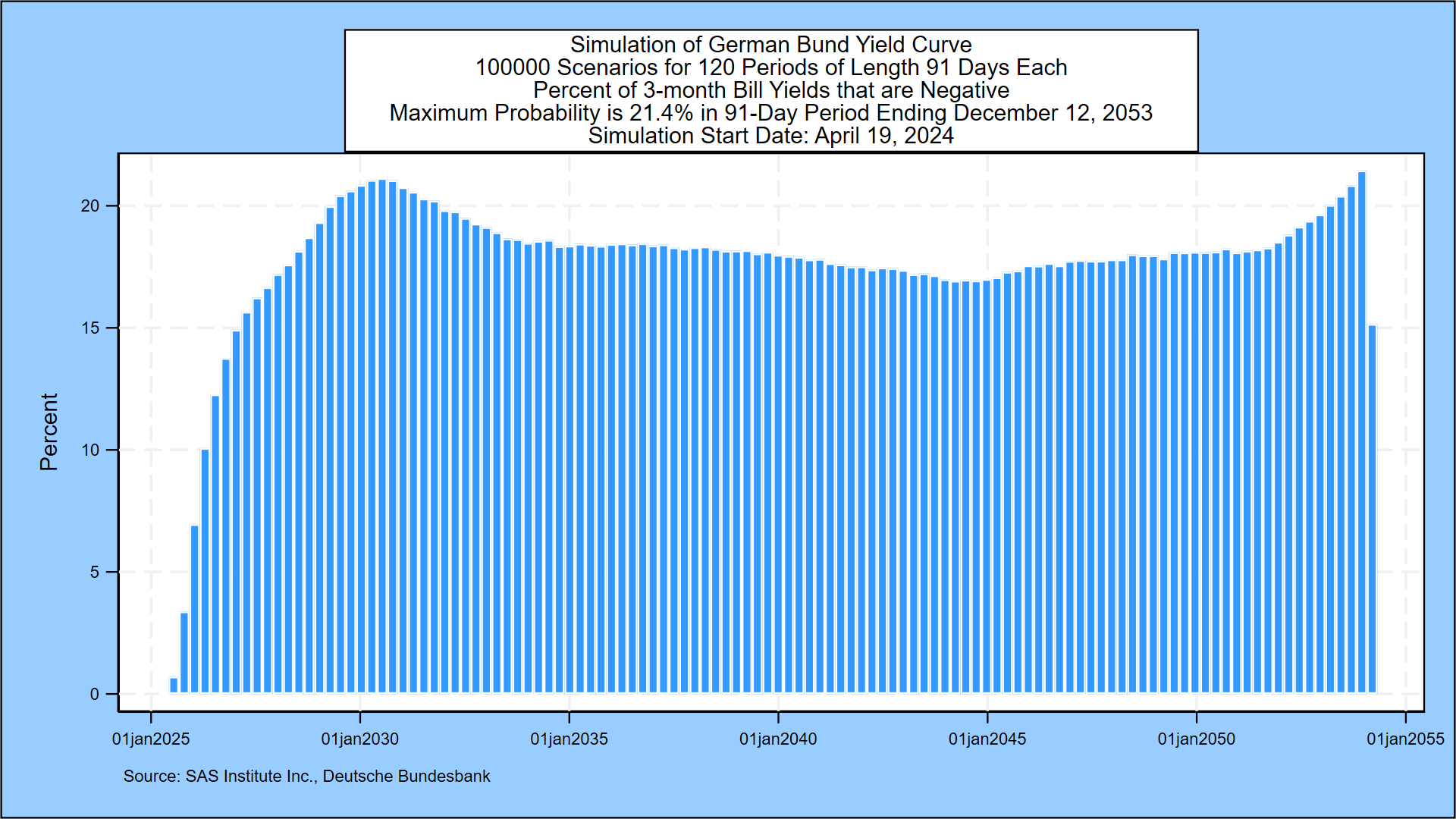Click the y-axis tick label 20
This screenshot has width=1456, height=819.
[90, 206]
